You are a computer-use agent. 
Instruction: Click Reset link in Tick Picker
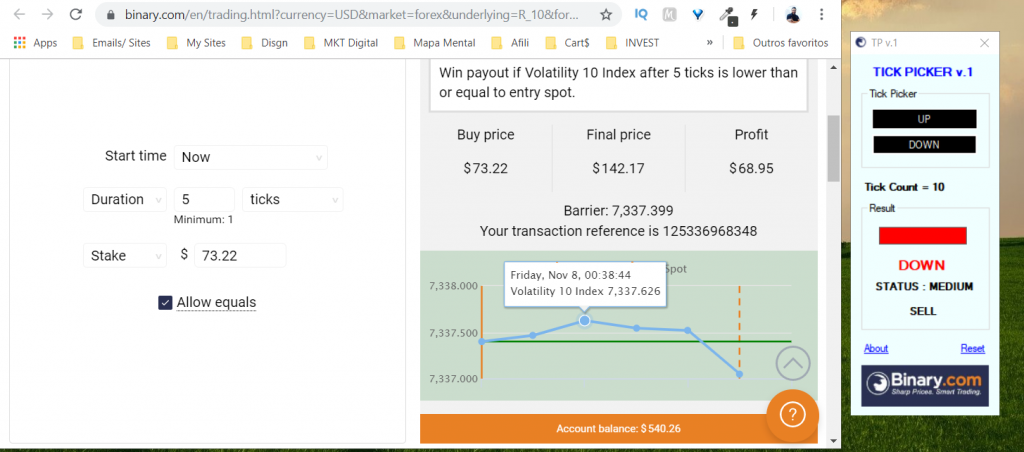click(972, 349)
